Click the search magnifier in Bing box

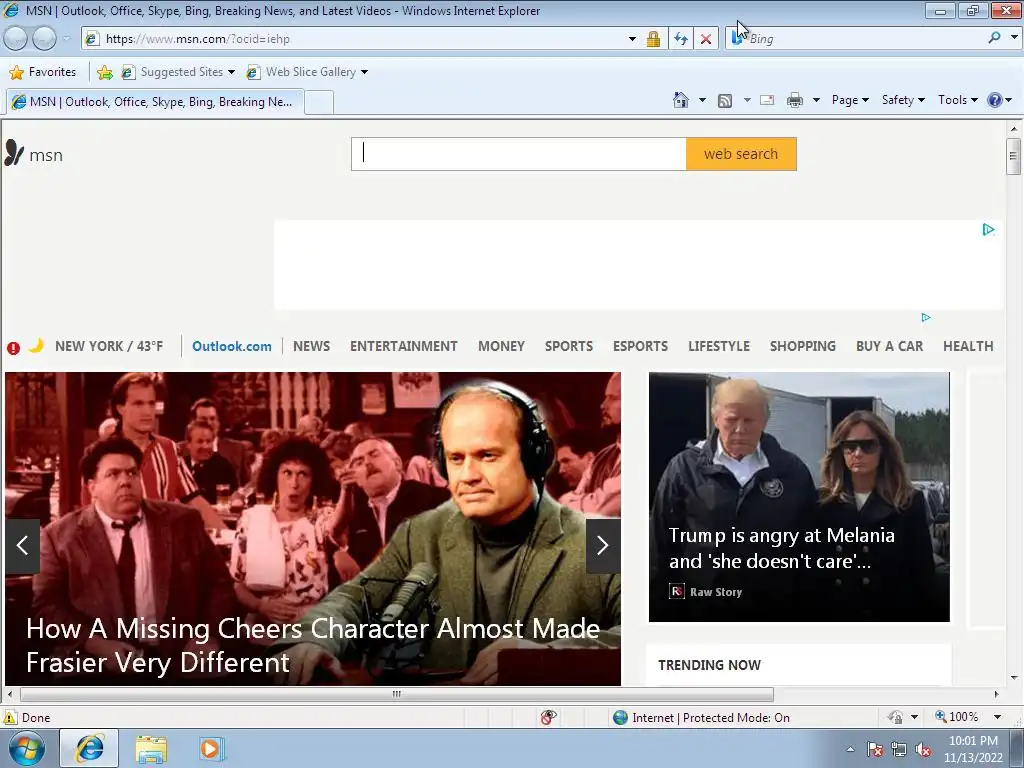[994, 38]
